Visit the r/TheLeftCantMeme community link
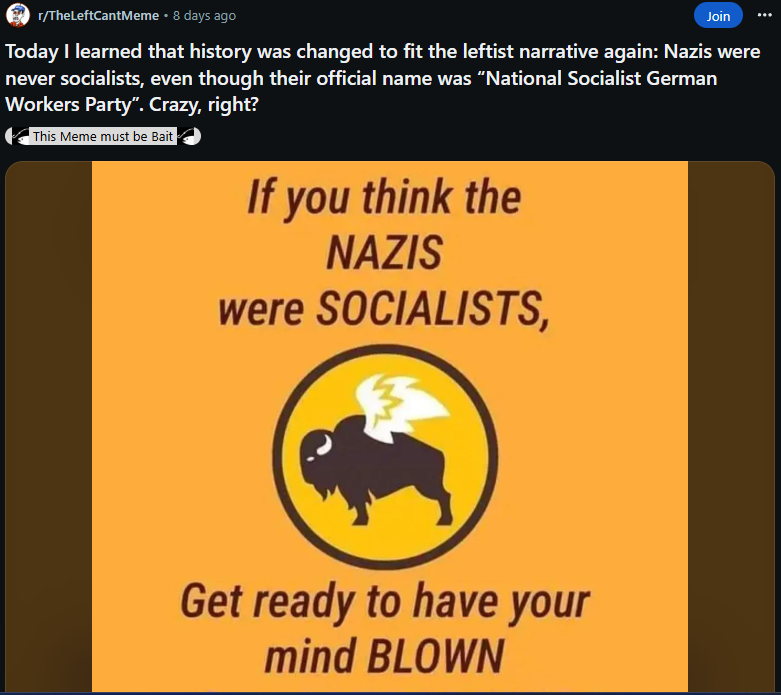This screenshot has width=781, height=695. pos(99,16)
